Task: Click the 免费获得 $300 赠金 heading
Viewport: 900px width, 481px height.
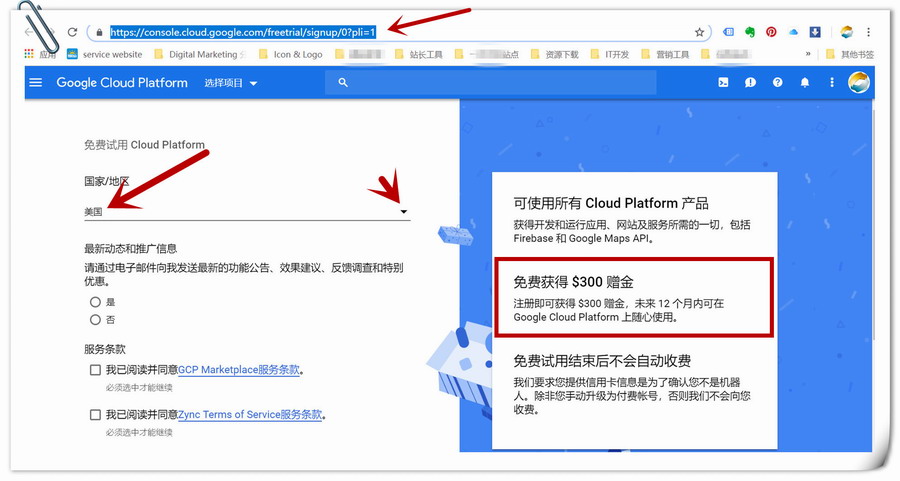Action: tap(573, 282)
